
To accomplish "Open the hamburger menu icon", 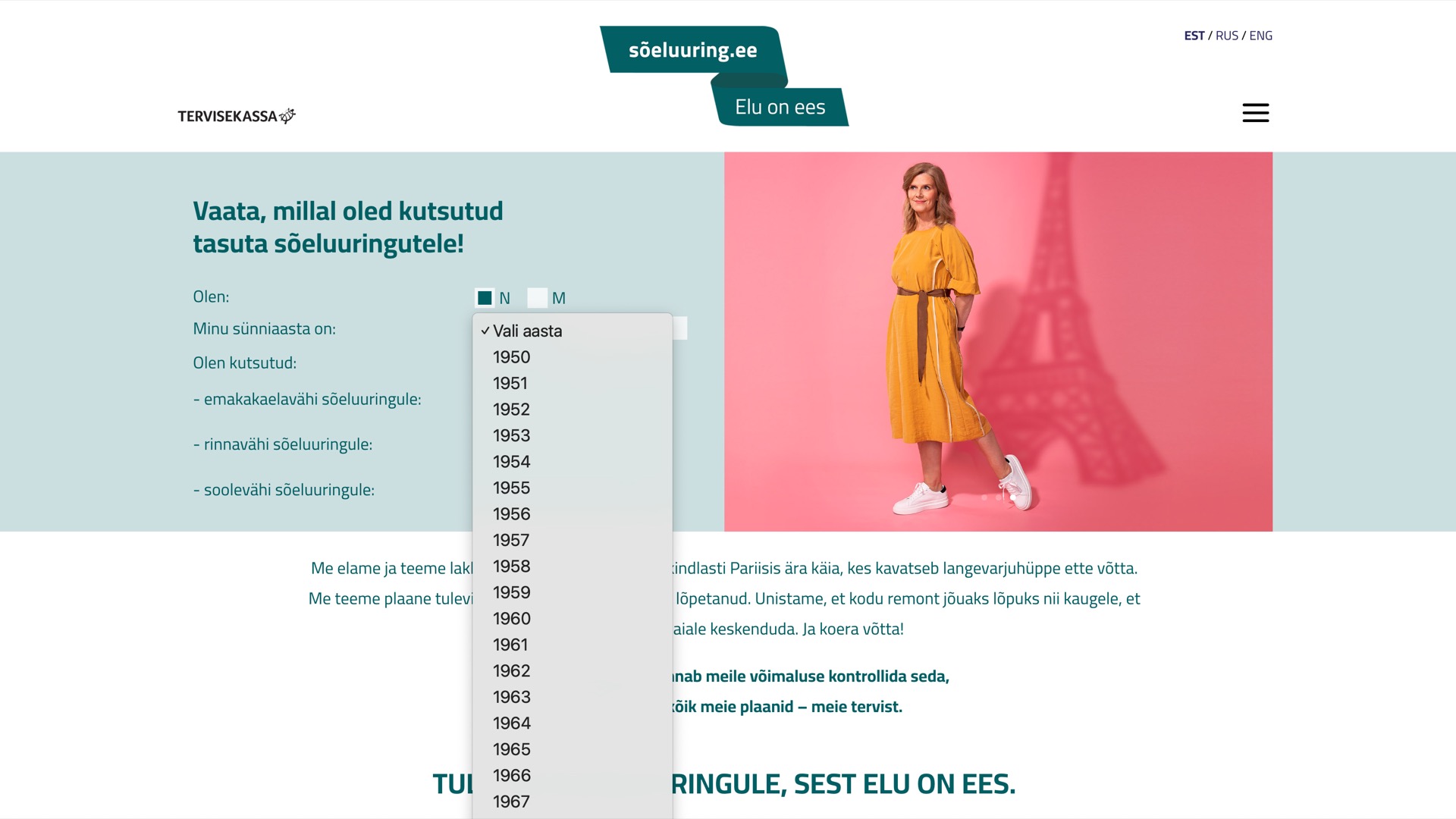I will pos(1255,113).
